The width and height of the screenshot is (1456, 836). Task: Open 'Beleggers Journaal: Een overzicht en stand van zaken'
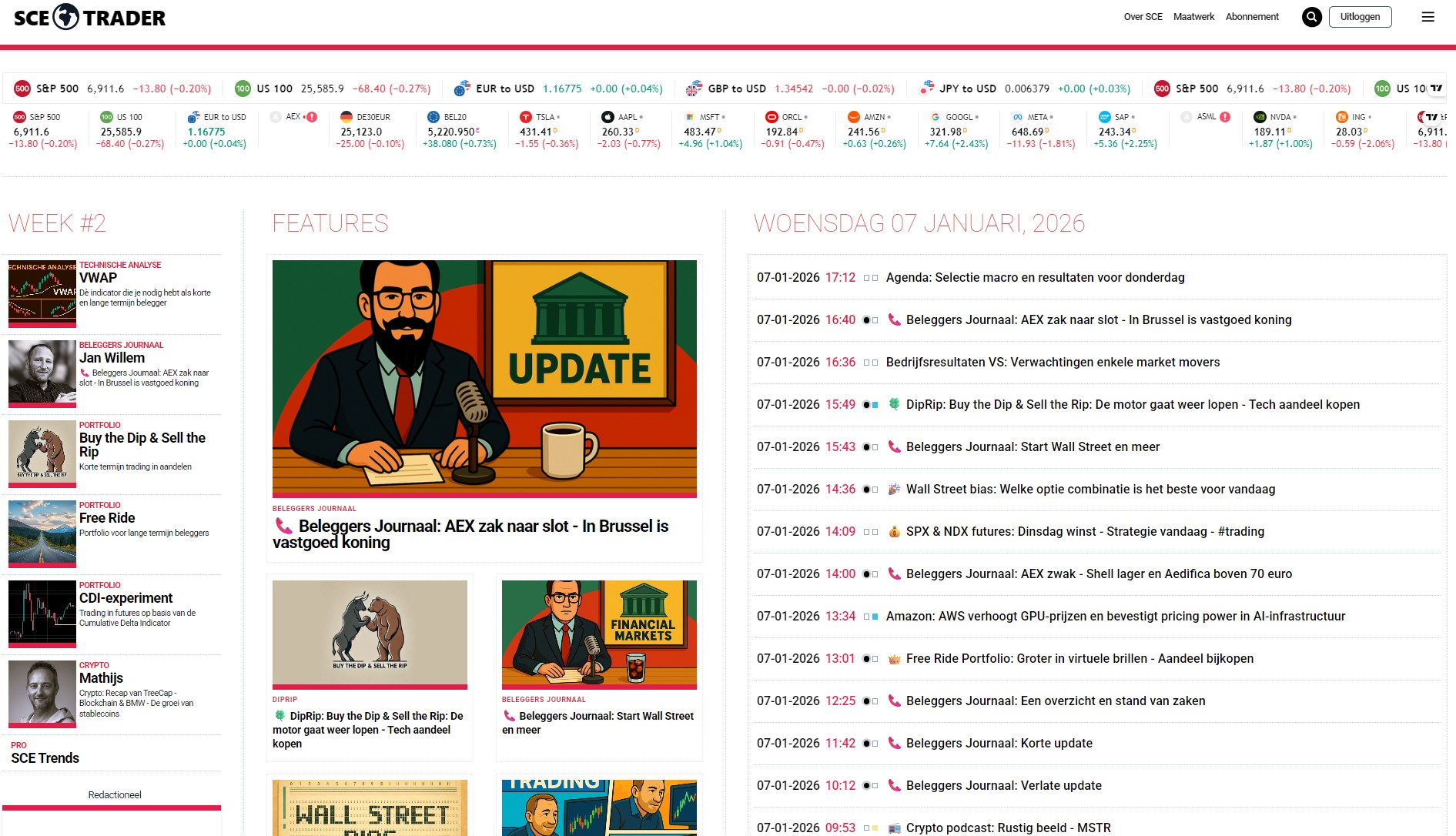1056,701
